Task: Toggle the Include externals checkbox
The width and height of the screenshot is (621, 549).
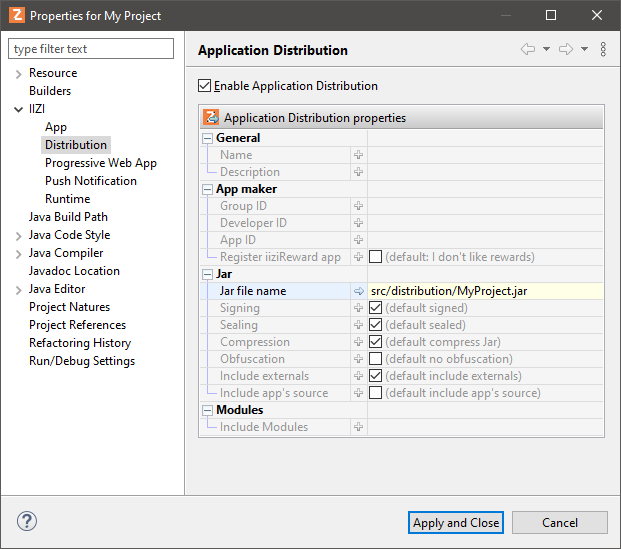Action: pyautogui.click(x=375, y=376)
